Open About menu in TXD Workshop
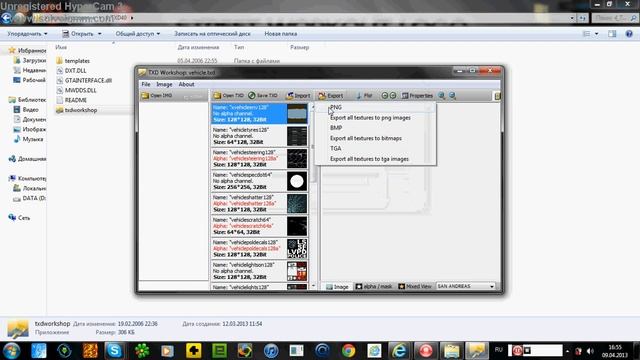 coord(186,84)
